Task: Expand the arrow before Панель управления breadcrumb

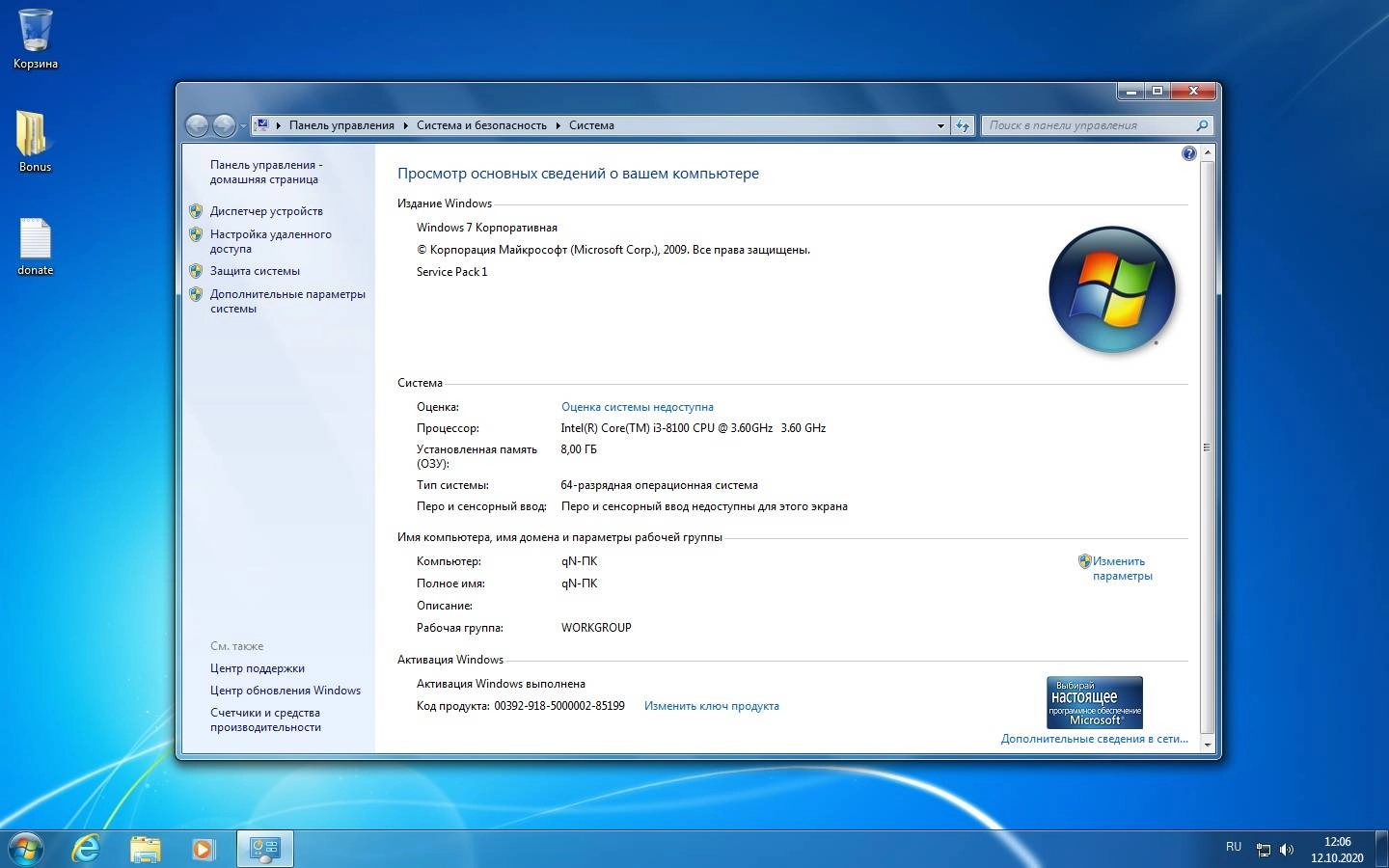Action: coord(279,125)
